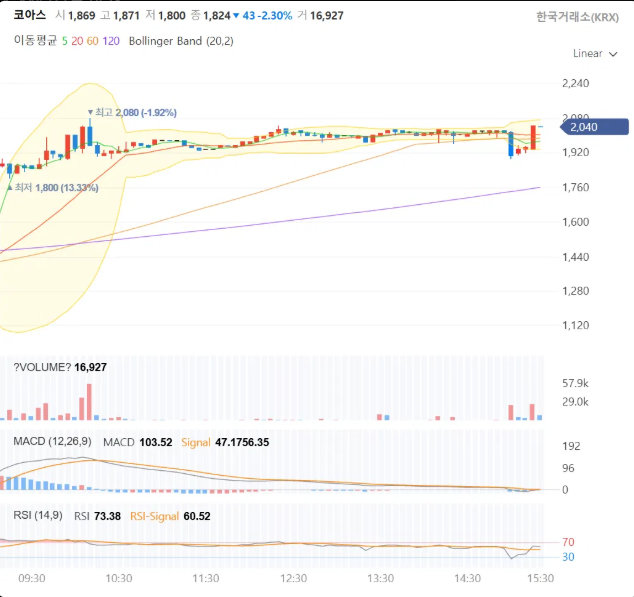This screenshot has width=634, height=597.
Task: Click the 14:30 time axis label
Action: pyautogui.click(x=467, y=578)
